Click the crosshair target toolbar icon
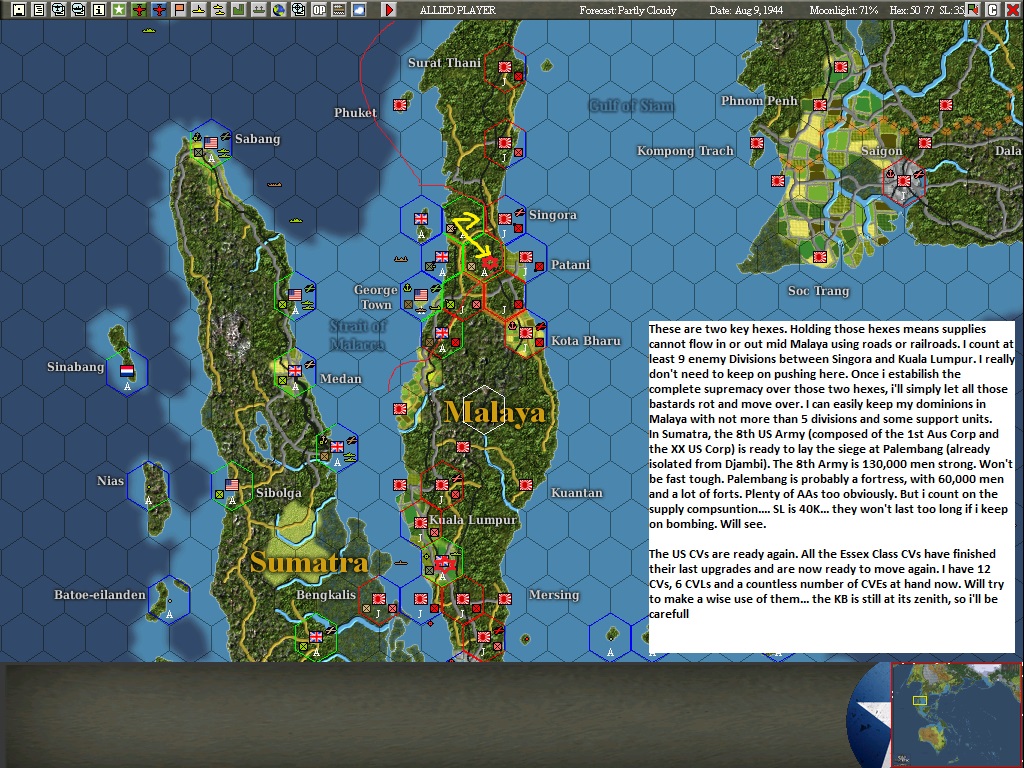The width and height of the screenshot is (1024, 768). coord(298,10)
